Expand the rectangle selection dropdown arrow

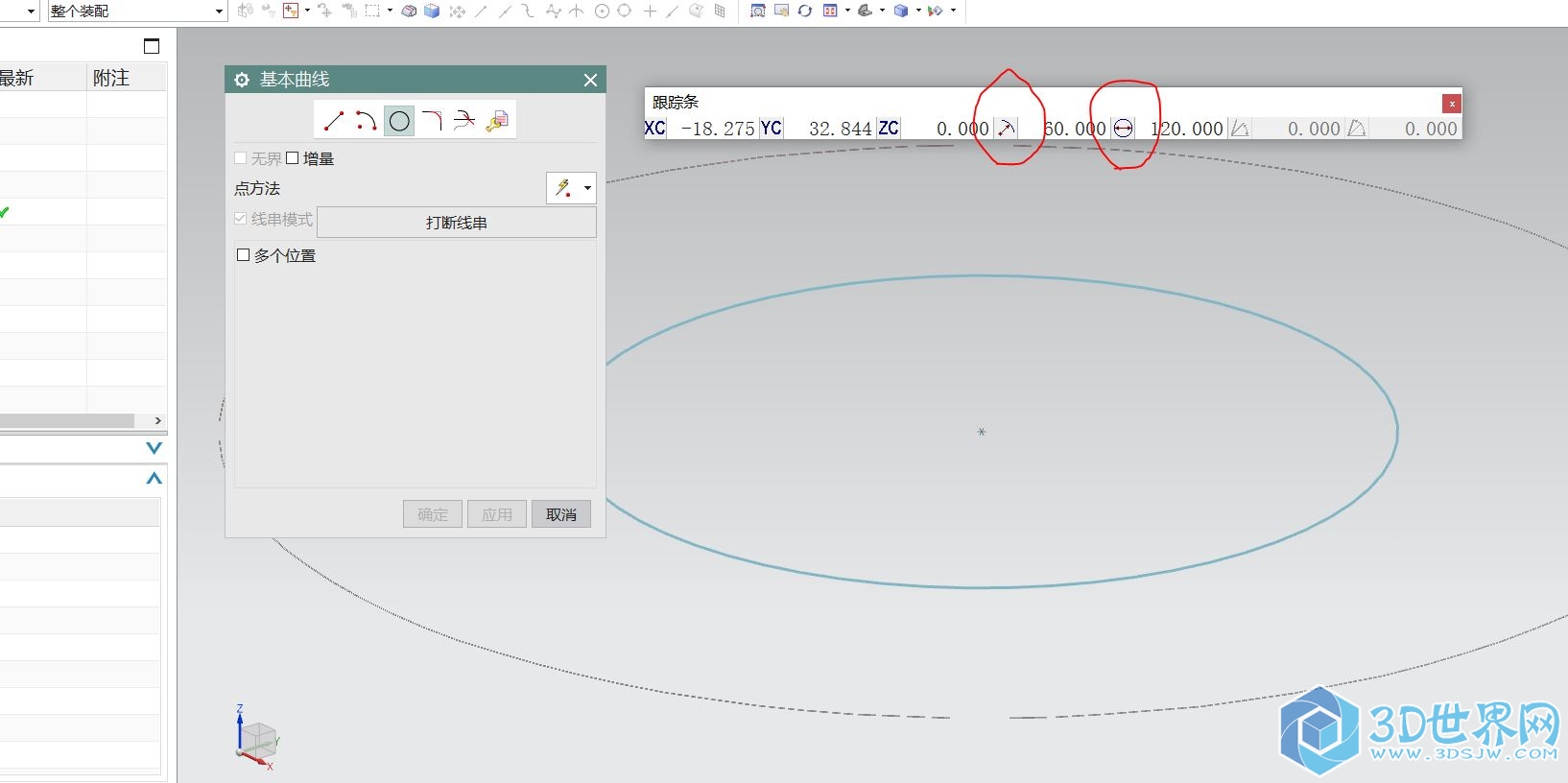point(390,11)
